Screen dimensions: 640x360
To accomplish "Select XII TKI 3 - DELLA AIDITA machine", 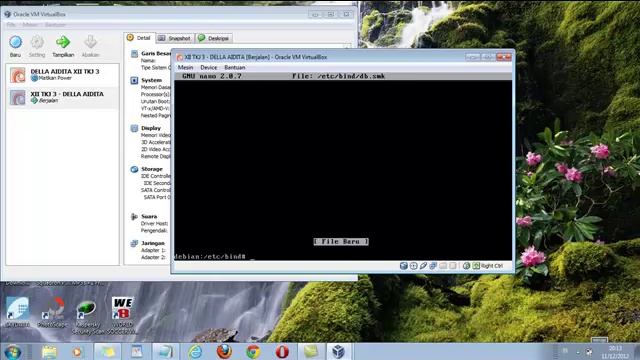I will pyautogui.click(x=62, y=97).
